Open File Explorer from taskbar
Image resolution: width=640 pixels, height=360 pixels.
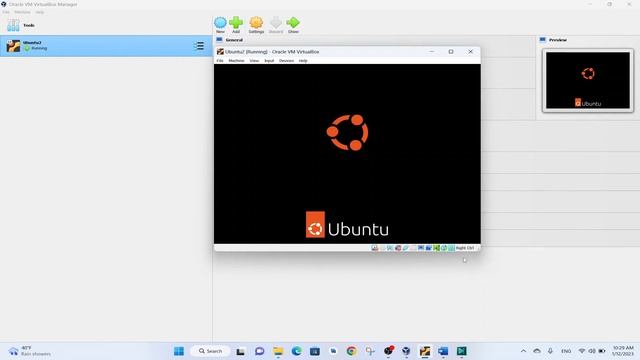pos(278,351)
